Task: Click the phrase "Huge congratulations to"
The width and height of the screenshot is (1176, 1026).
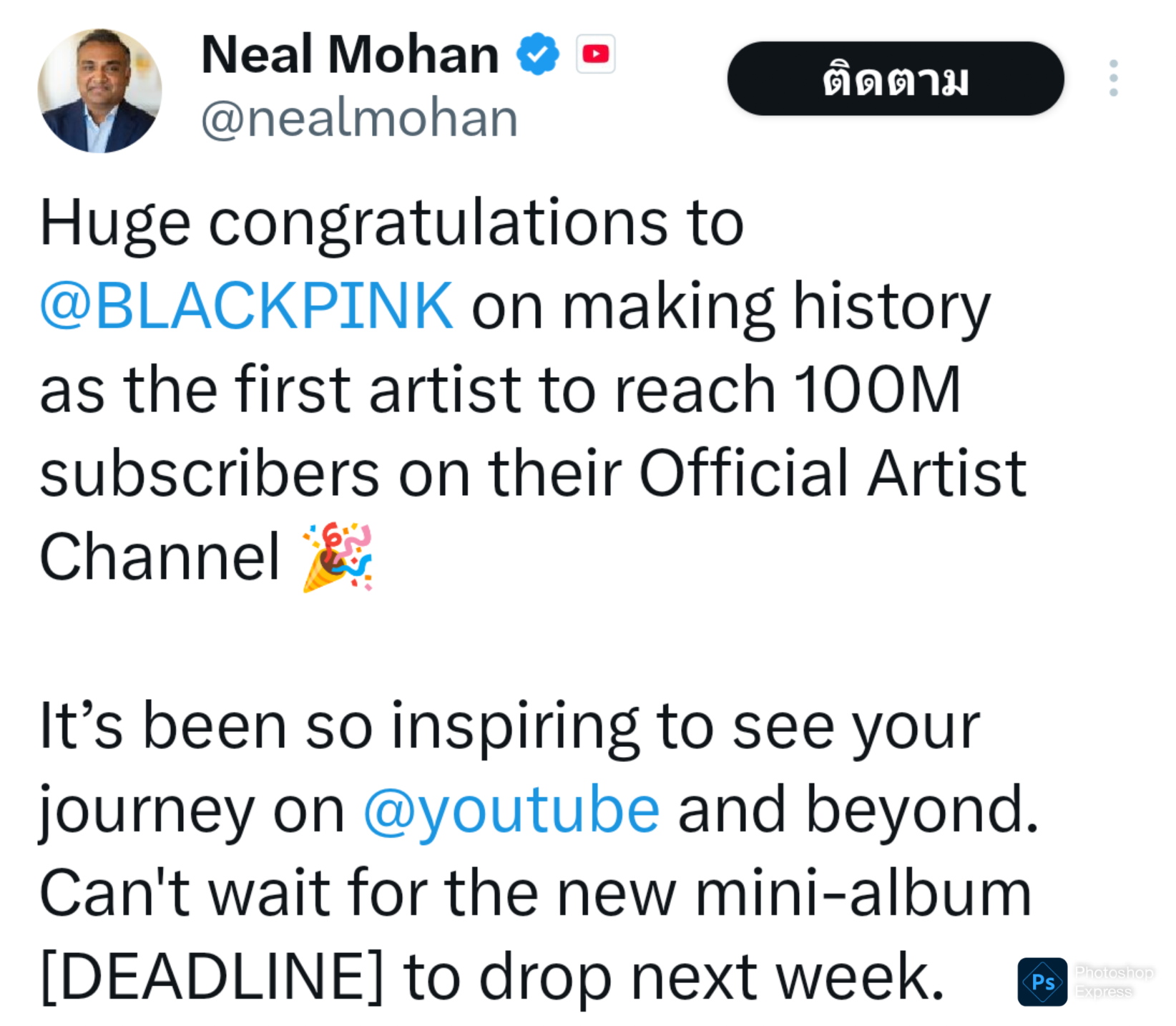Action: [391, 223]
